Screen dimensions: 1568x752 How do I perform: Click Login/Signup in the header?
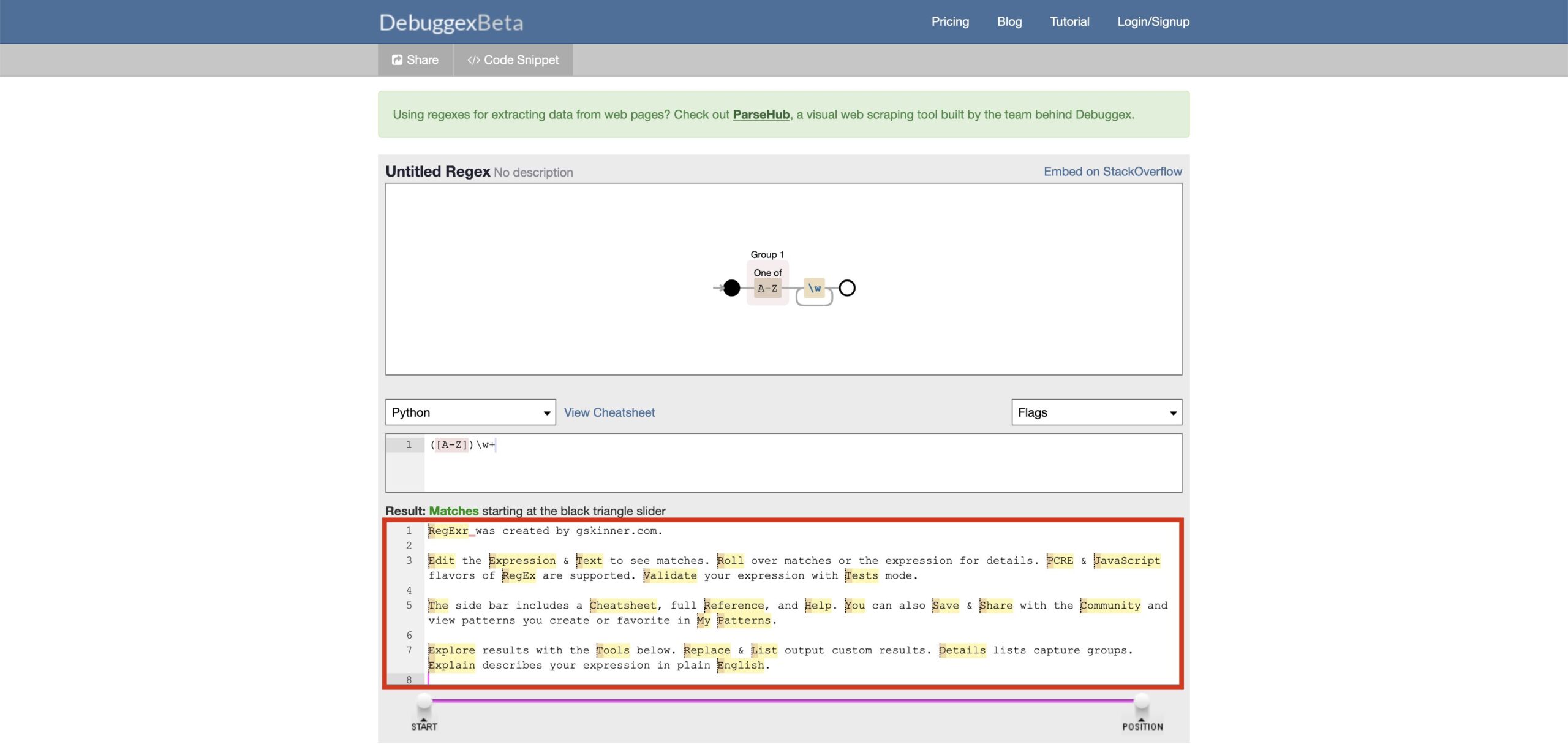1153,22
